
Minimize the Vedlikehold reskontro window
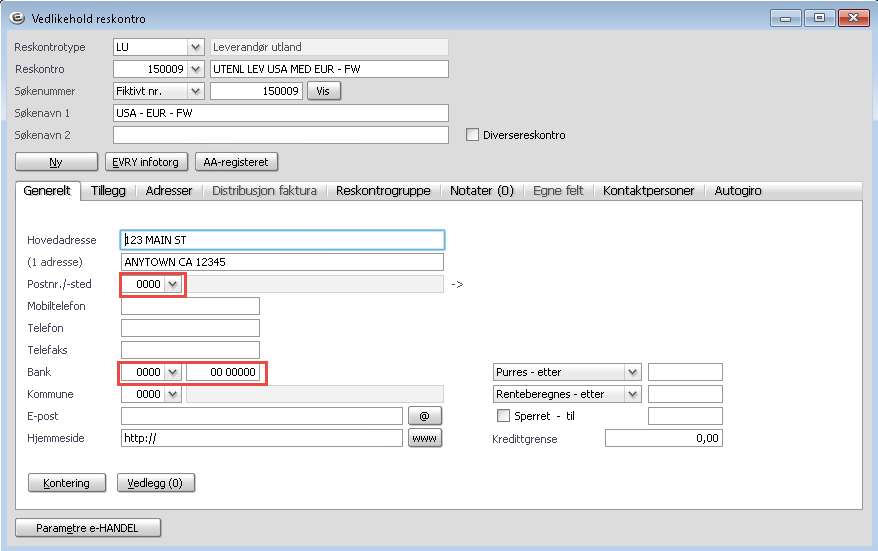pos(786,18)
